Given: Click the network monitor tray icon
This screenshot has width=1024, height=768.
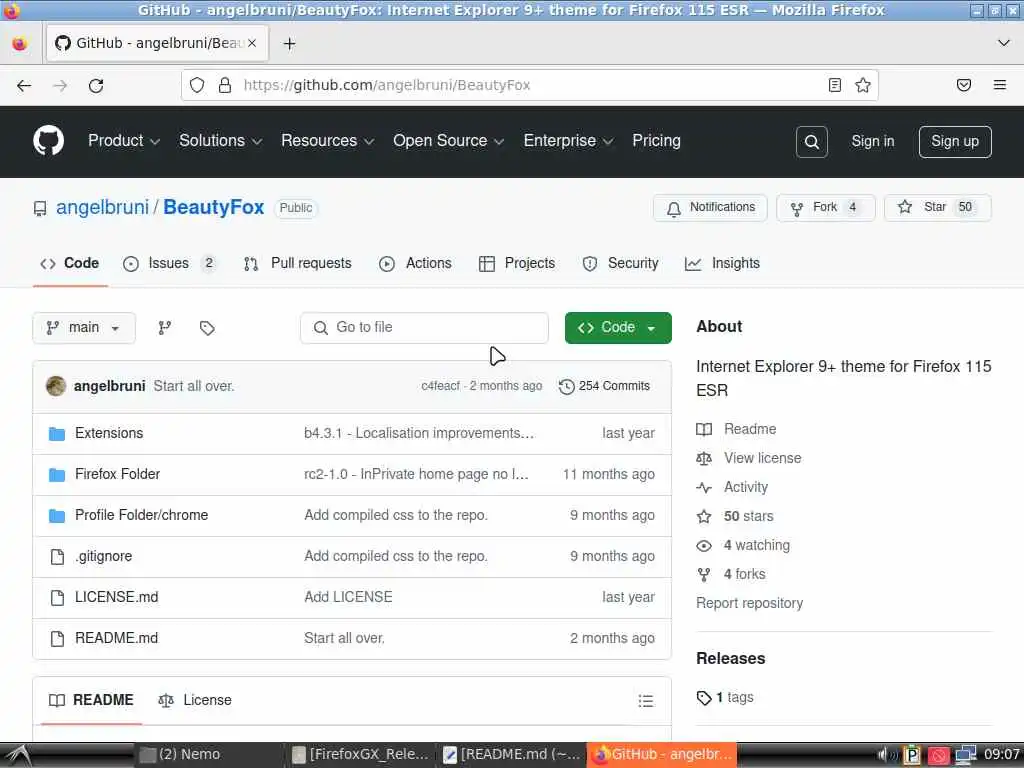Looking at the screenshot, I should click(x=965, y=755).
